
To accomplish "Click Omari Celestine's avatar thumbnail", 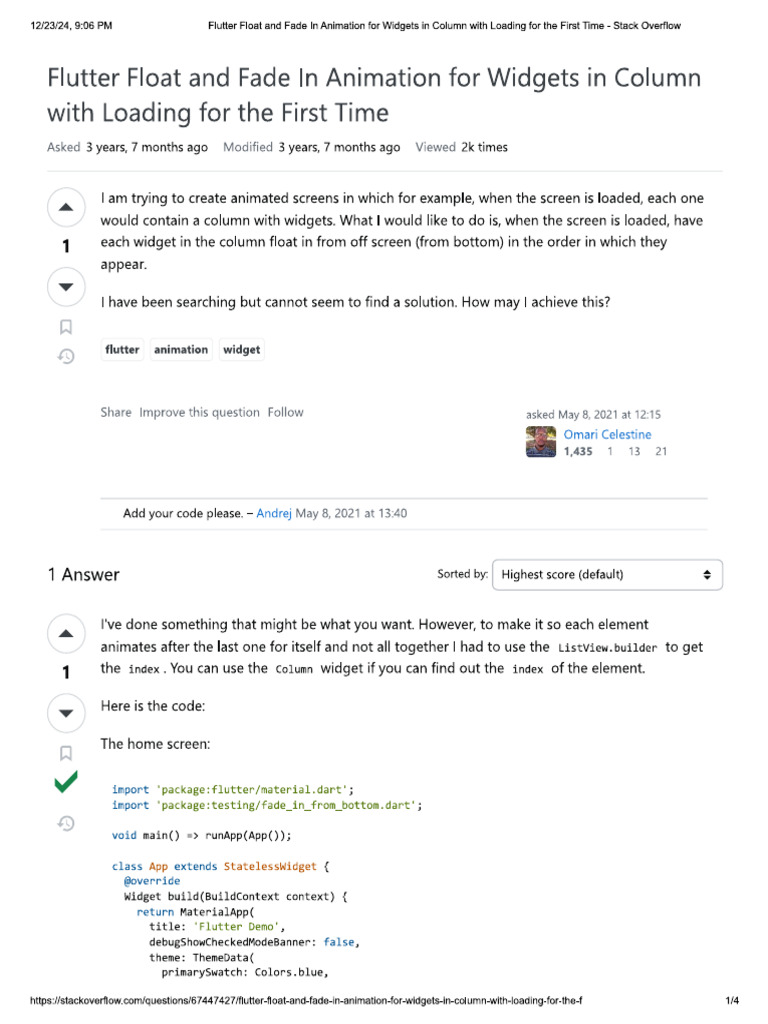I will coord(541,442).
